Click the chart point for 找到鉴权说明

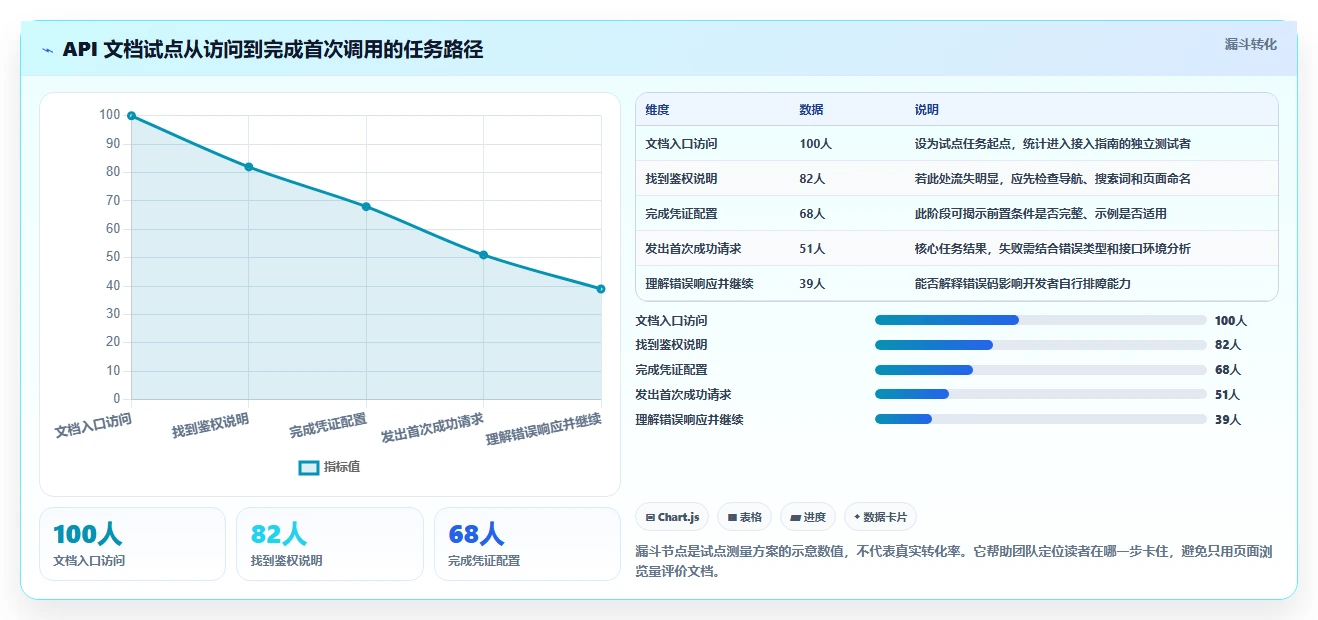[x=248, y=167]
